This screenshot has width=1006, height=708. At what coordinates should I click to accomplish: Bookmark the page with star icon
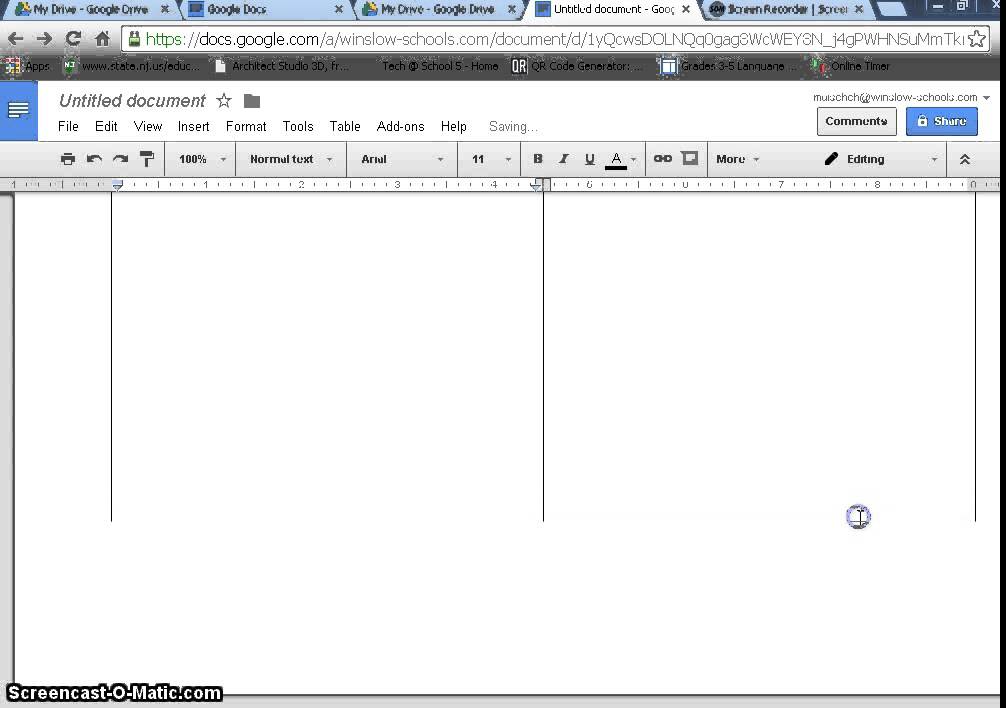pos(976,39)
